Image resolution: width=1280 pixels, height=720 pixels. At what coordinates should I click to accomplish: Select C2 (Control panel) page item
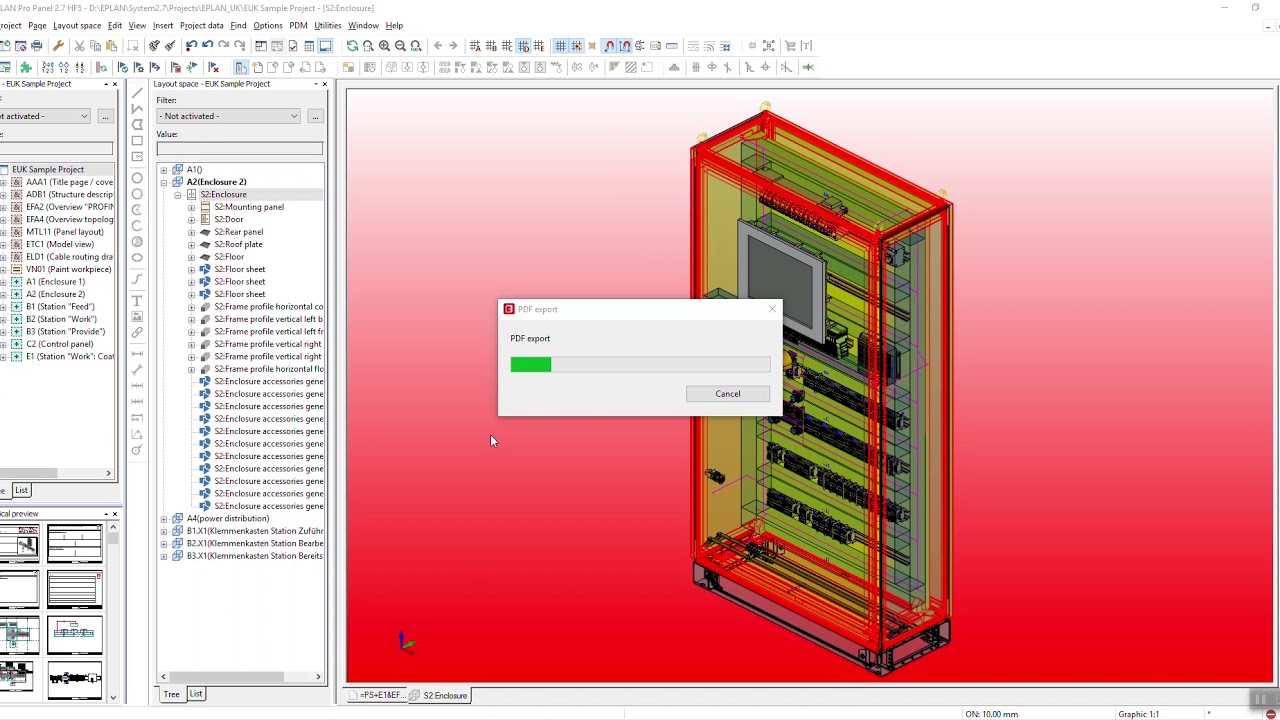pyautogui.click(x=59, y=344)
